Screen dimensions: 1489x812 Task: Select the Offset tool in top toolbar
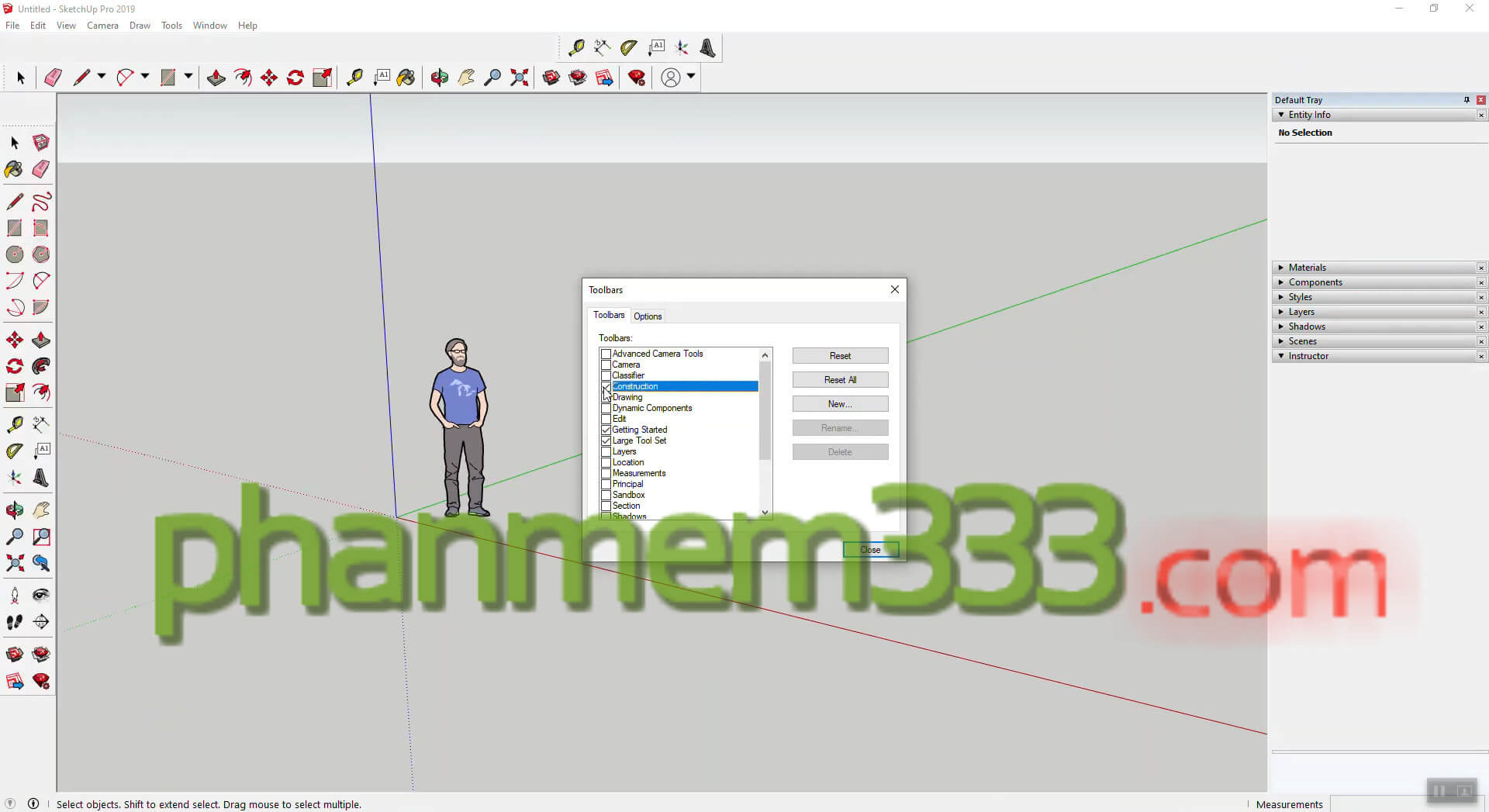243,78
